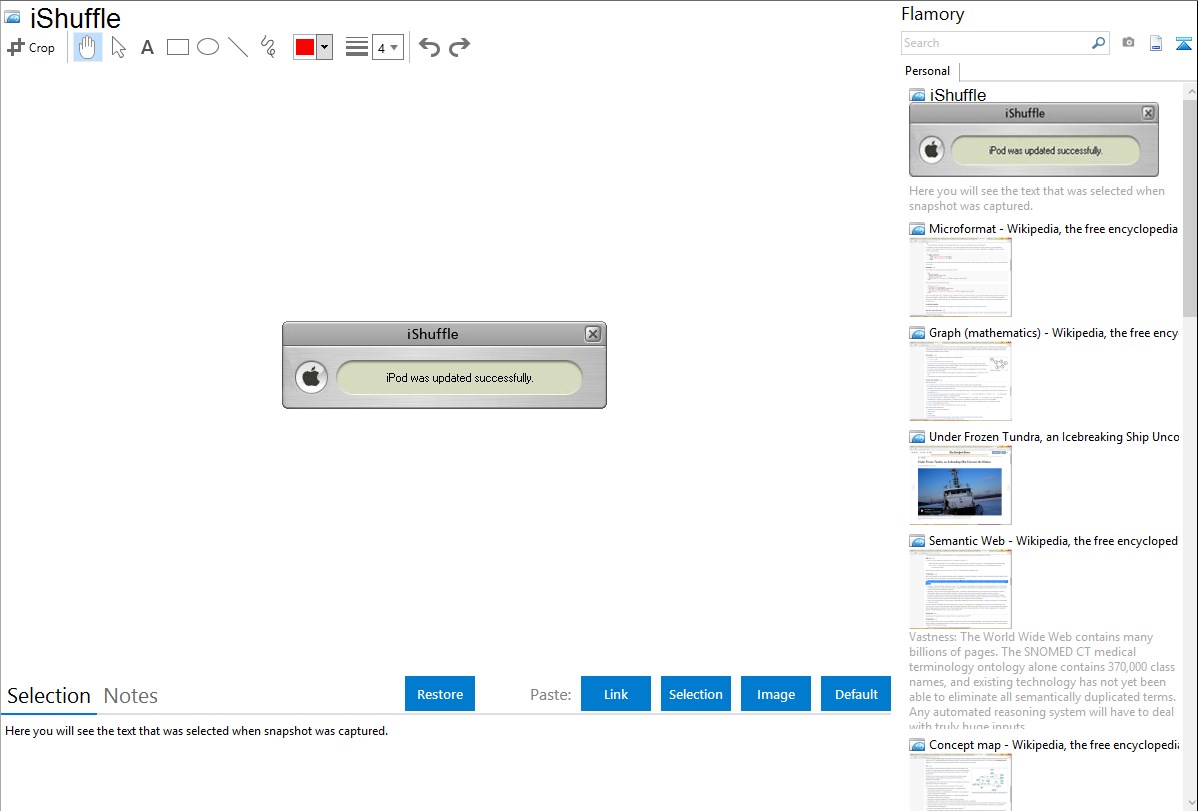
Task: Click the search magnifier icon
Action: (x=1099, y=43)
